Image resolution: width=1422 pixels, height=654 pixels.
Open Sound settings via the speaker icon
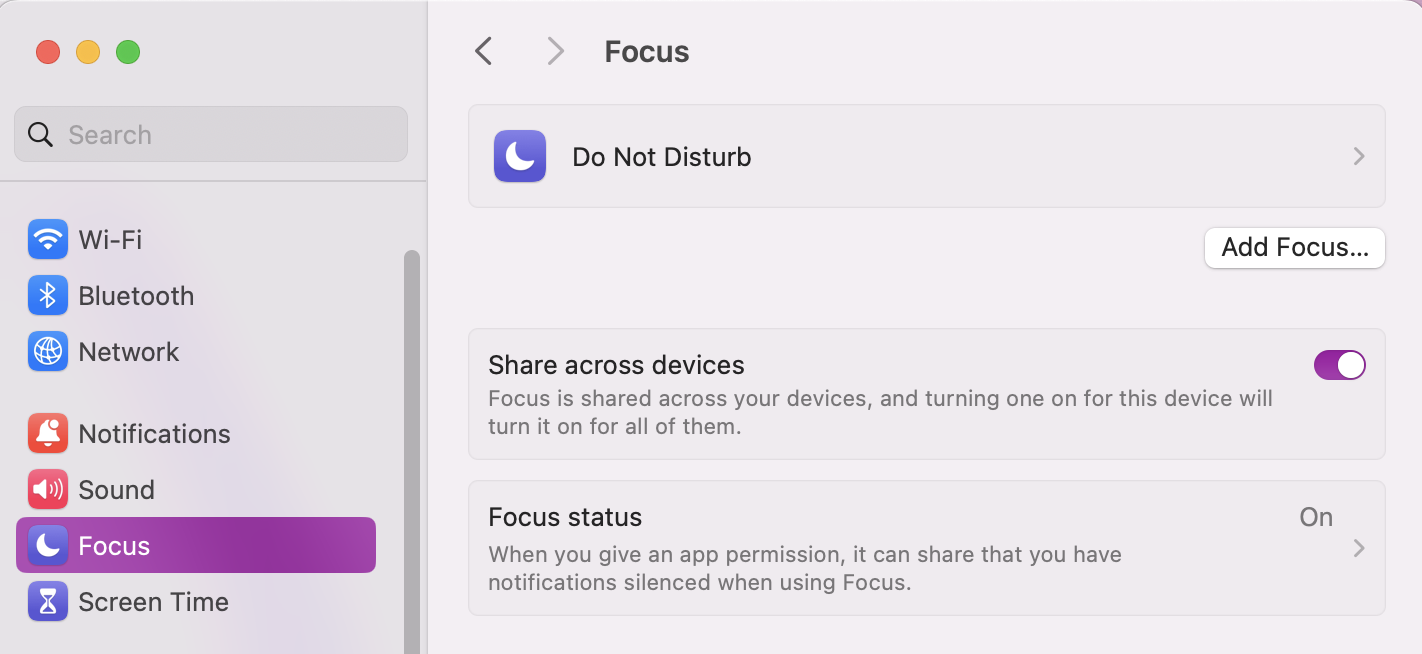pos(47,489)
